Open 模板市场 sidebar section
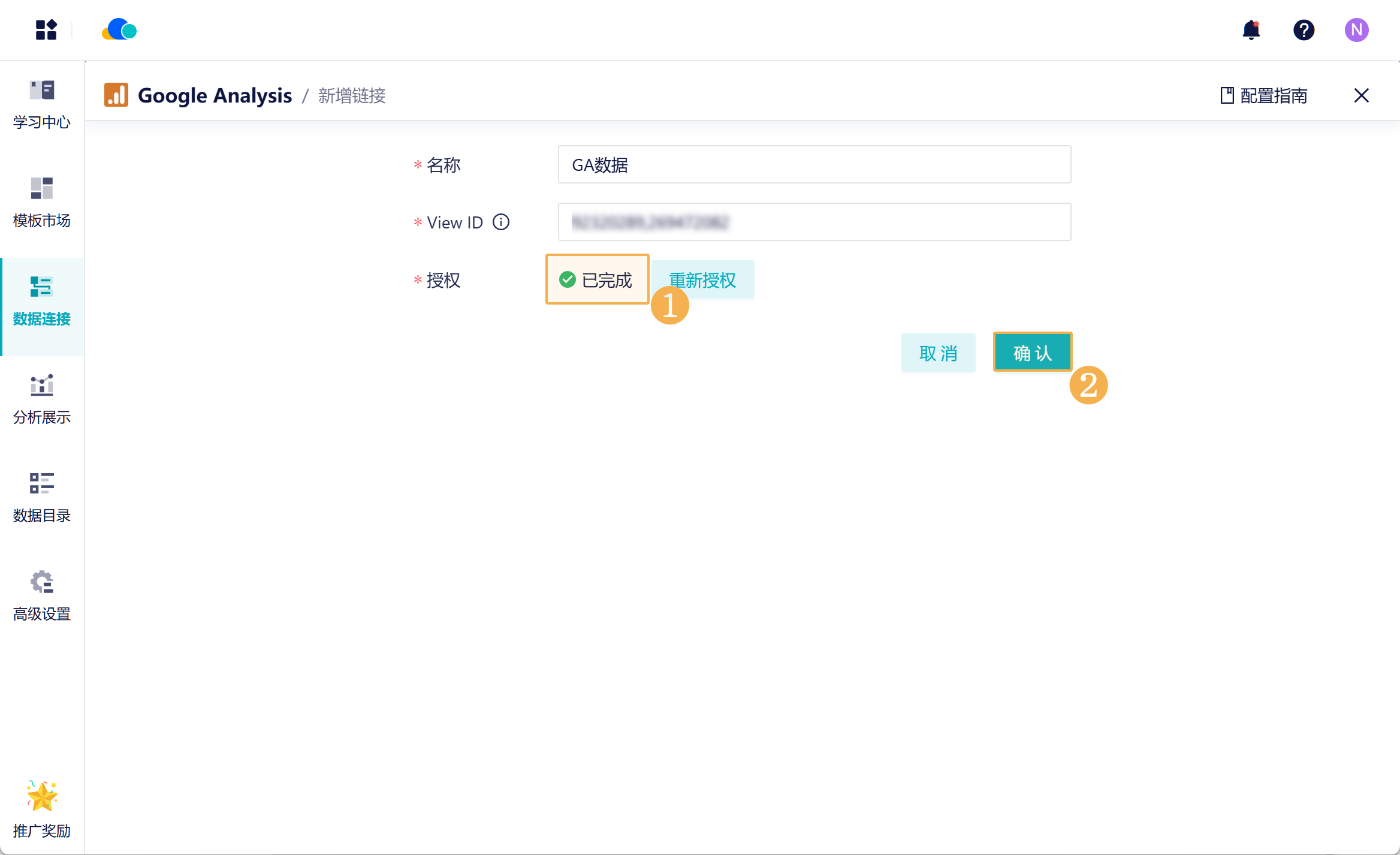1400x855 pixels. point(42,203)
